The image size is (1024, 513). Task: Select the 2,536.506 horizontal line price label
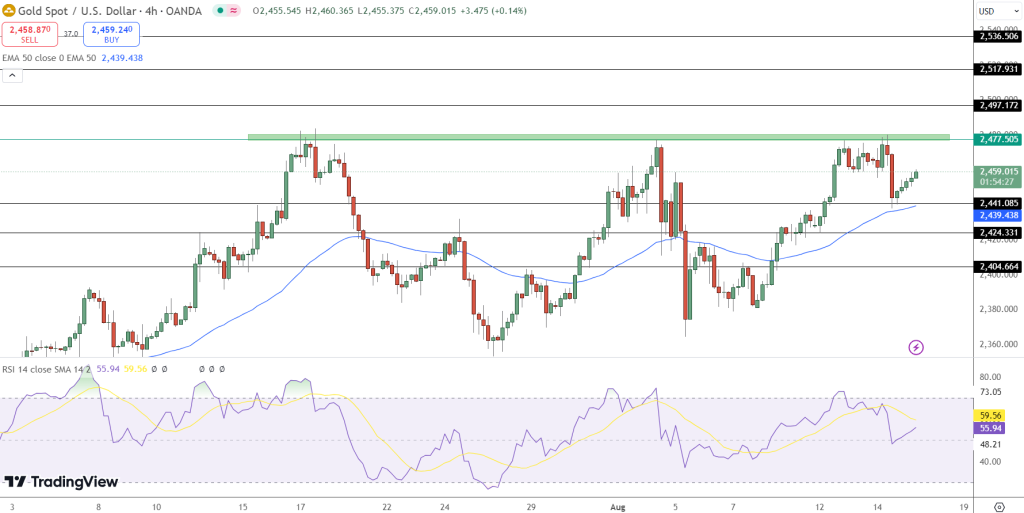[x=997, y=36]
